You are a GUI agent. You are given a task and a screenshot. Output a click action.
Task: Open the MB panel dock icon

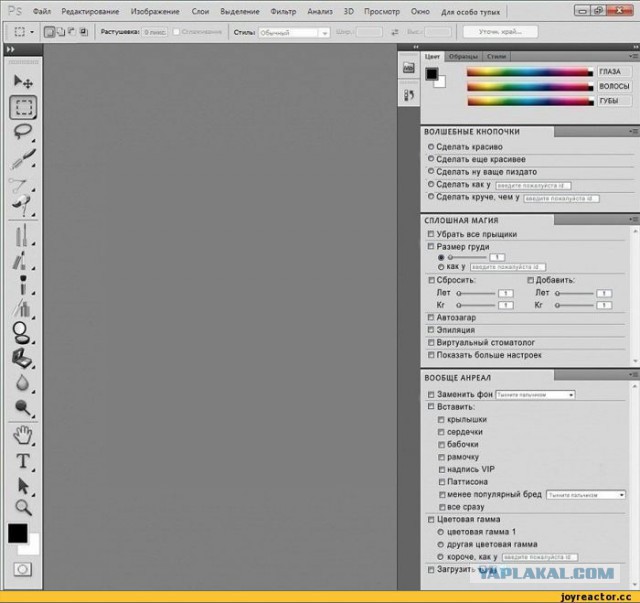[x=409, y=67]
